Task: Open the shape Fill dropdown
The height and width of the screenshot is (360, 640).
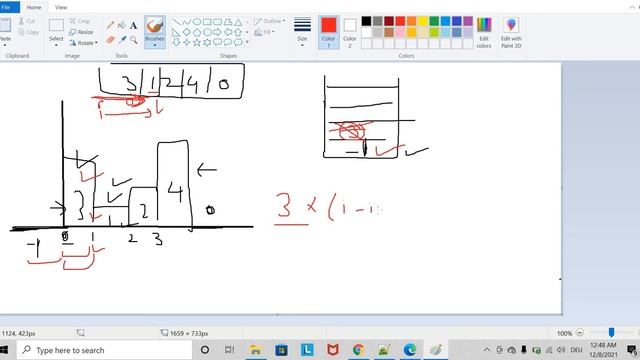Action: (x=264, y=32)
